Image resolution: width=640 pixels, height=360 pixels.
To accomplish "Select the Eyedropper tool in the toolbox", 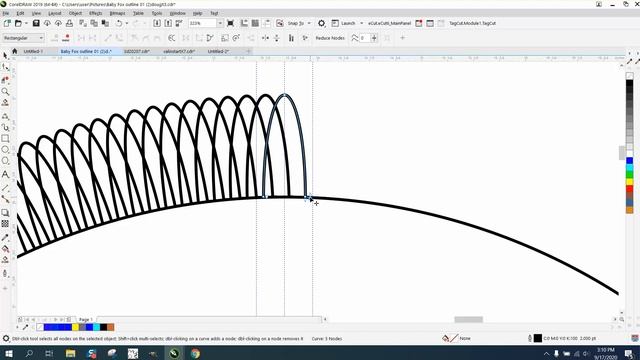I will (5, 238).
